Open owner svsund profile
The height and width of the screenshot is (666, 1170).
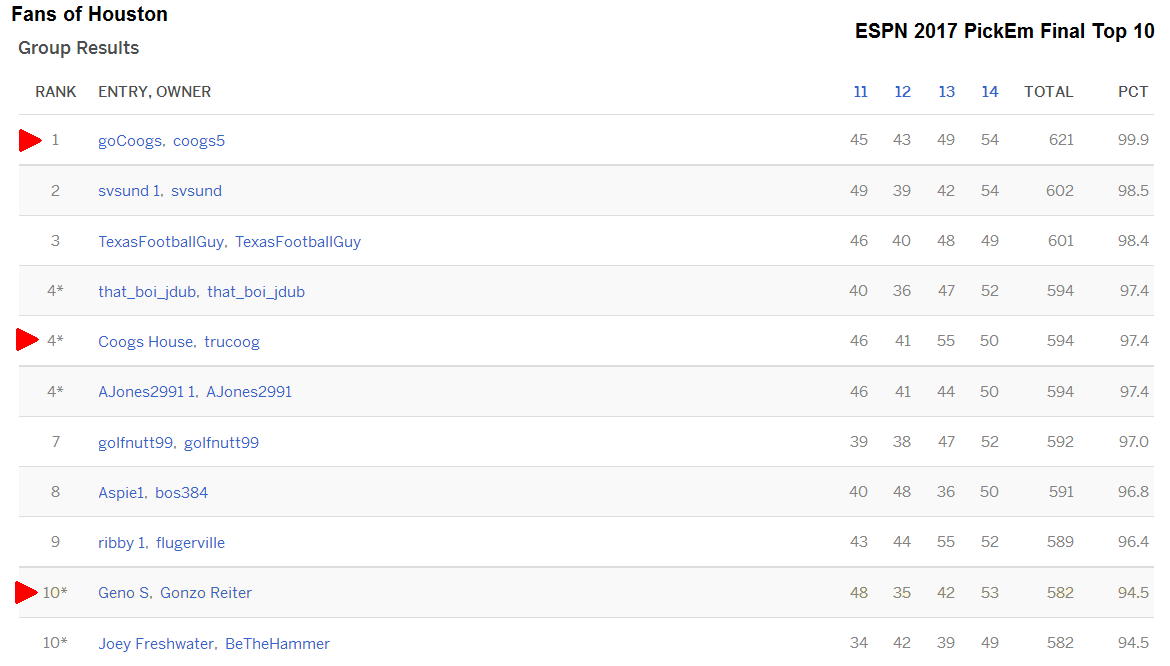click(x=196, y=191)
